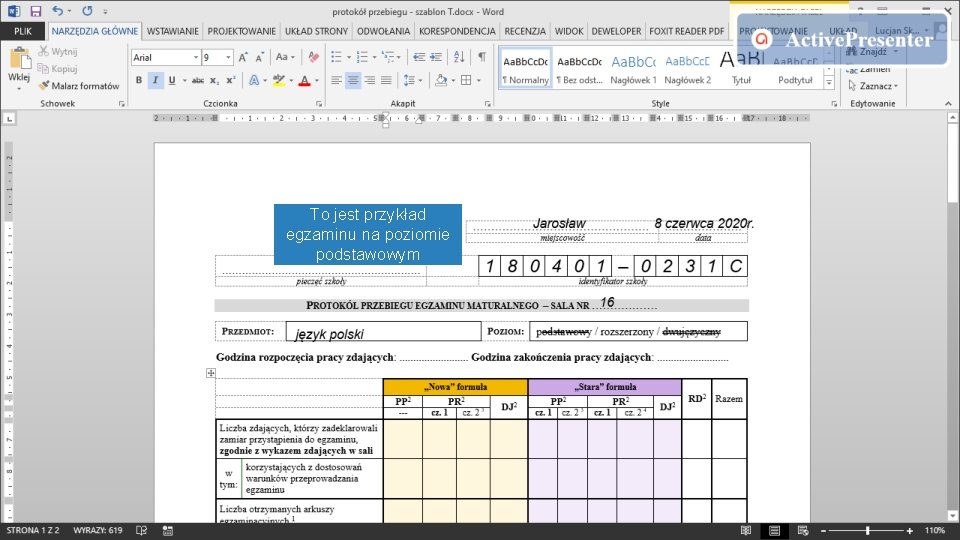Toggle Italic formatting off
Screen dimensions: 960x540
click(x=156, y=80)
